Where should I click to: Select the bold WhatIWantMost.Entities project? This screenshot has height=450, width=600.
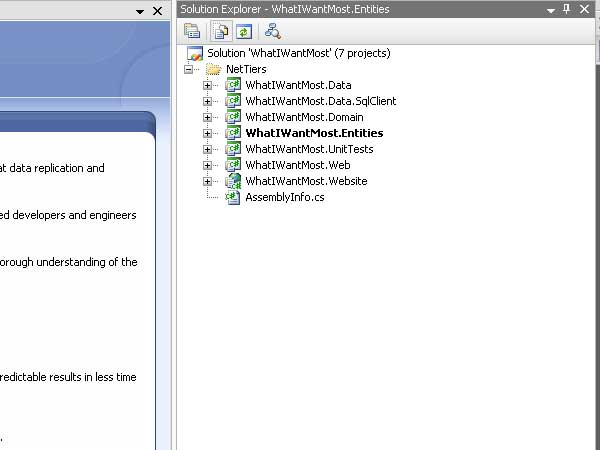tap(314, 134)
